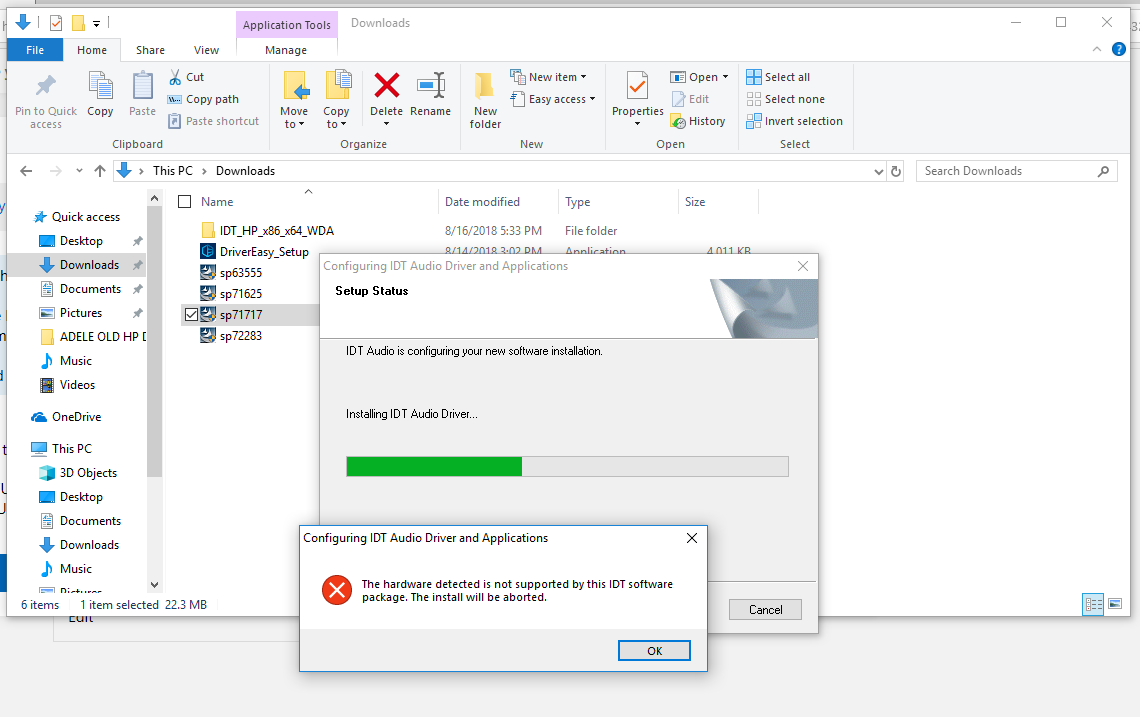Select the IDT_HP_x86_x64_WDA folder
1140x717 pixels.
[276, 231]
